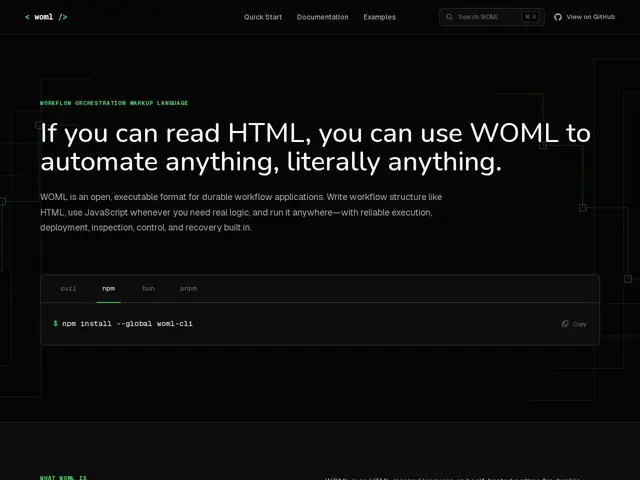Click the npm install --global woml-cli command
The height and width of the screenshot is (480, 640).
pos(127,324)
